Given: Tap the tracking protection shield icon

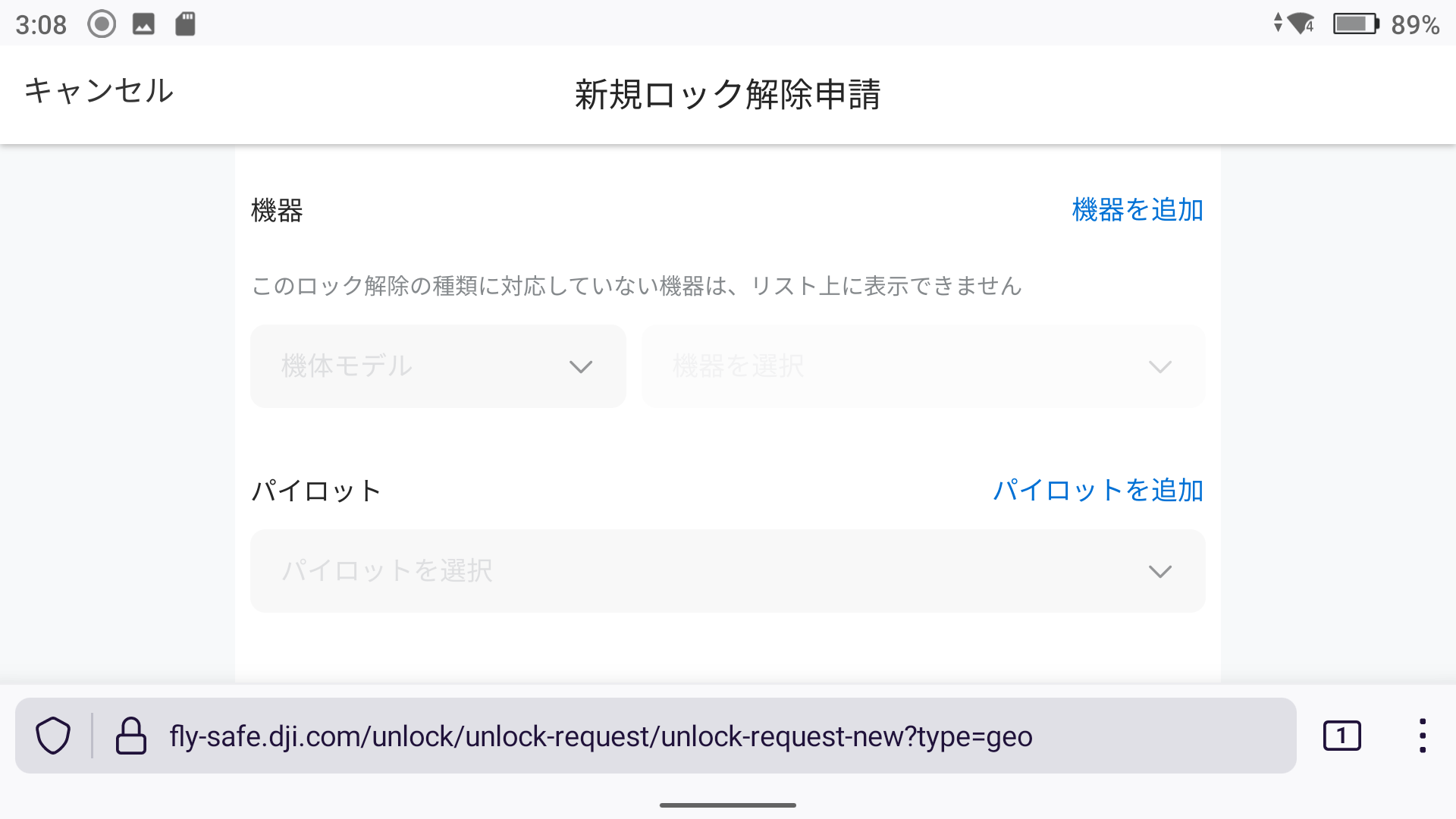Looking at the screenshot, I should point(53,736).
